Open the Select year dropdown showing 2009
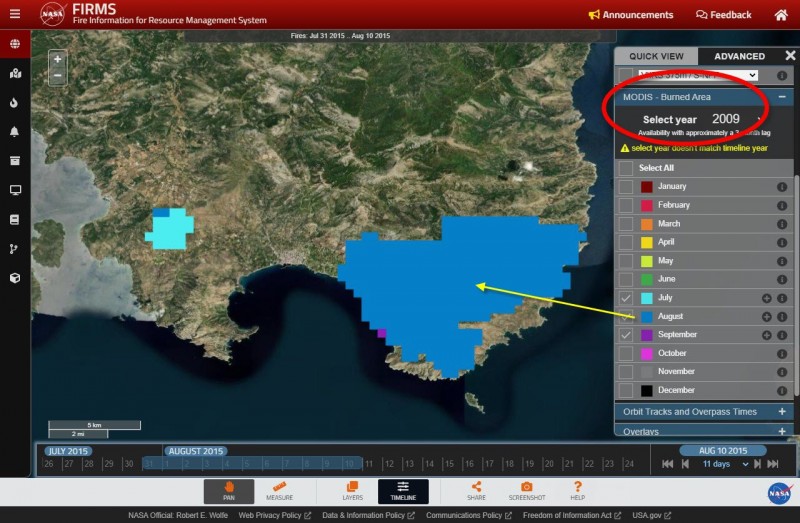 (736, 119)
